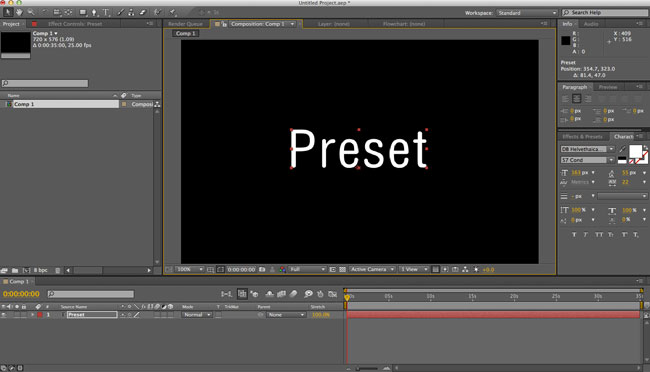Click the Graph Editor icon in timeline
The height and width of the screenshot is (372, 650).
332,294
